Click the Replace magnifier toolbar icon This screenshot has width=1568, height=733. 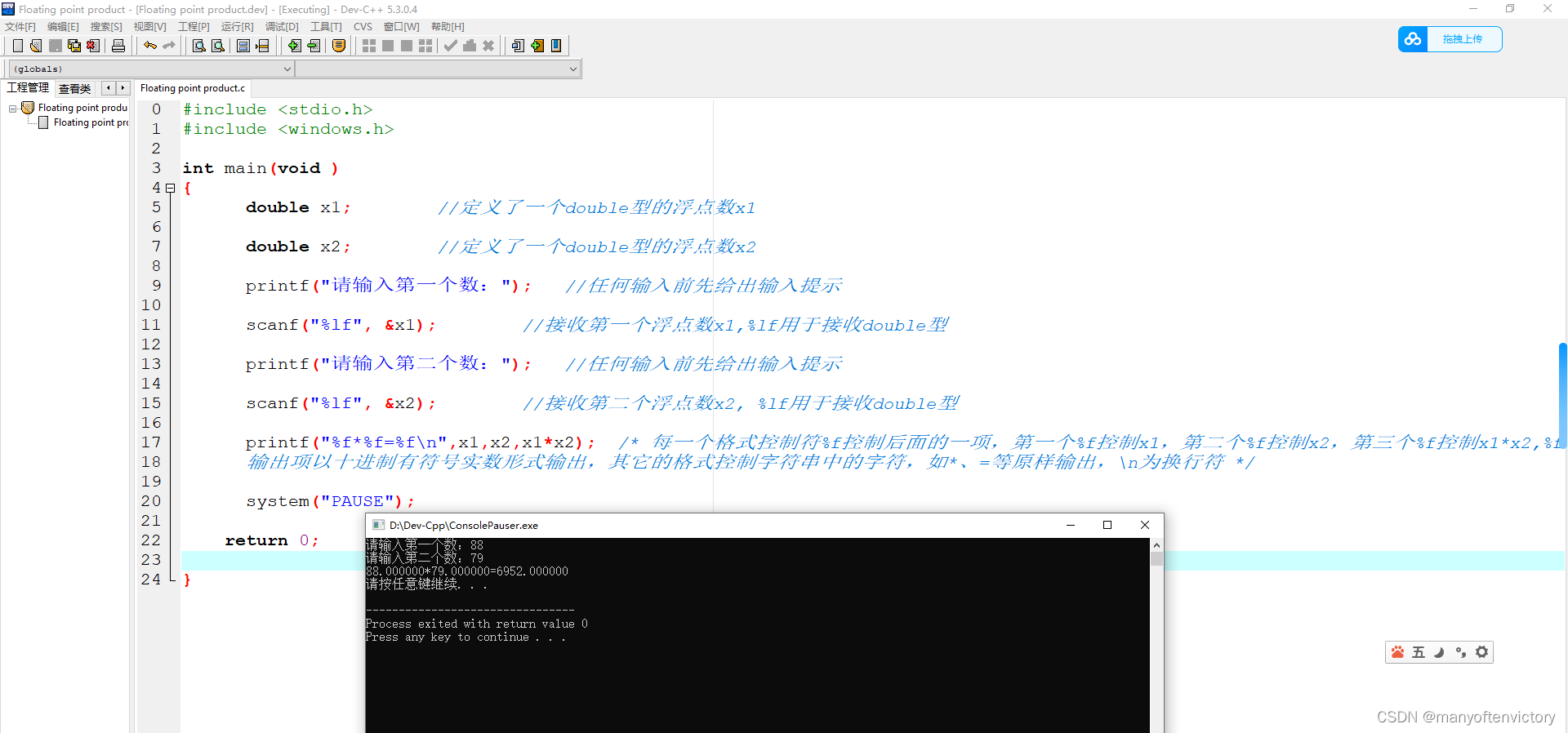(218, 46)
